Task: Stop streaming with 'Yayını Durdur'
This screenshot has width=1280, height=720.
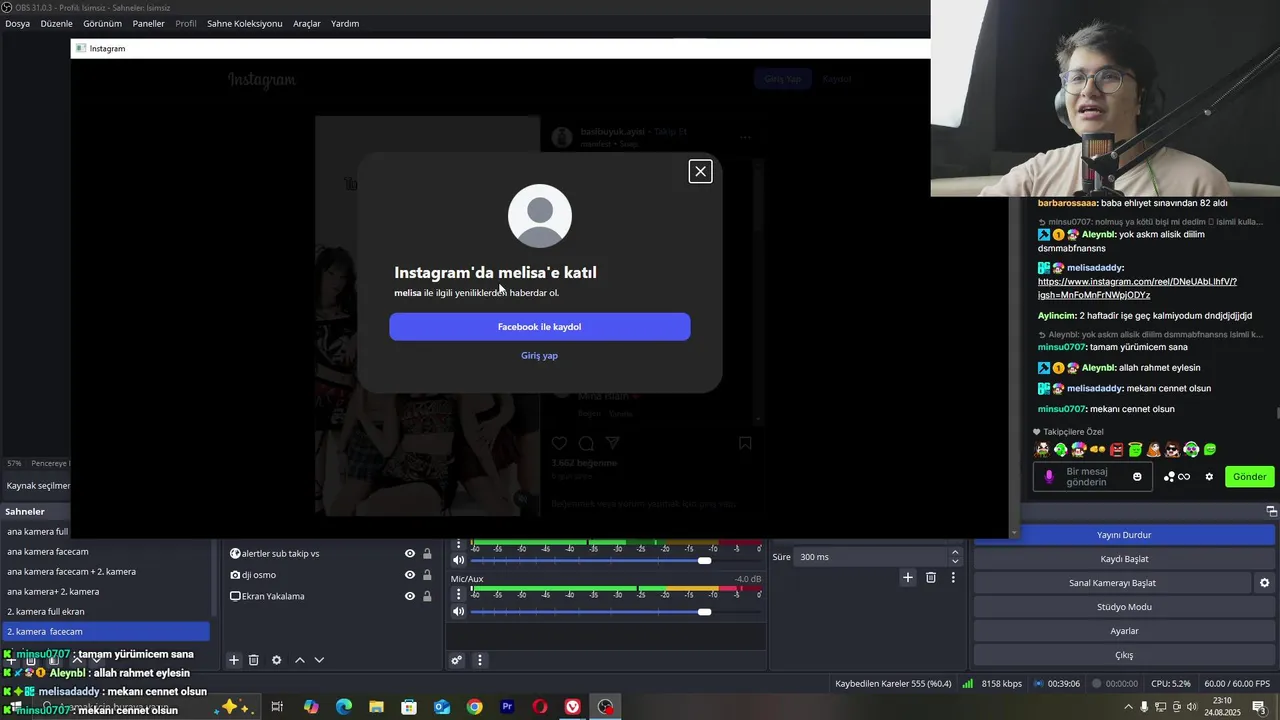Action: [1124, 535]
